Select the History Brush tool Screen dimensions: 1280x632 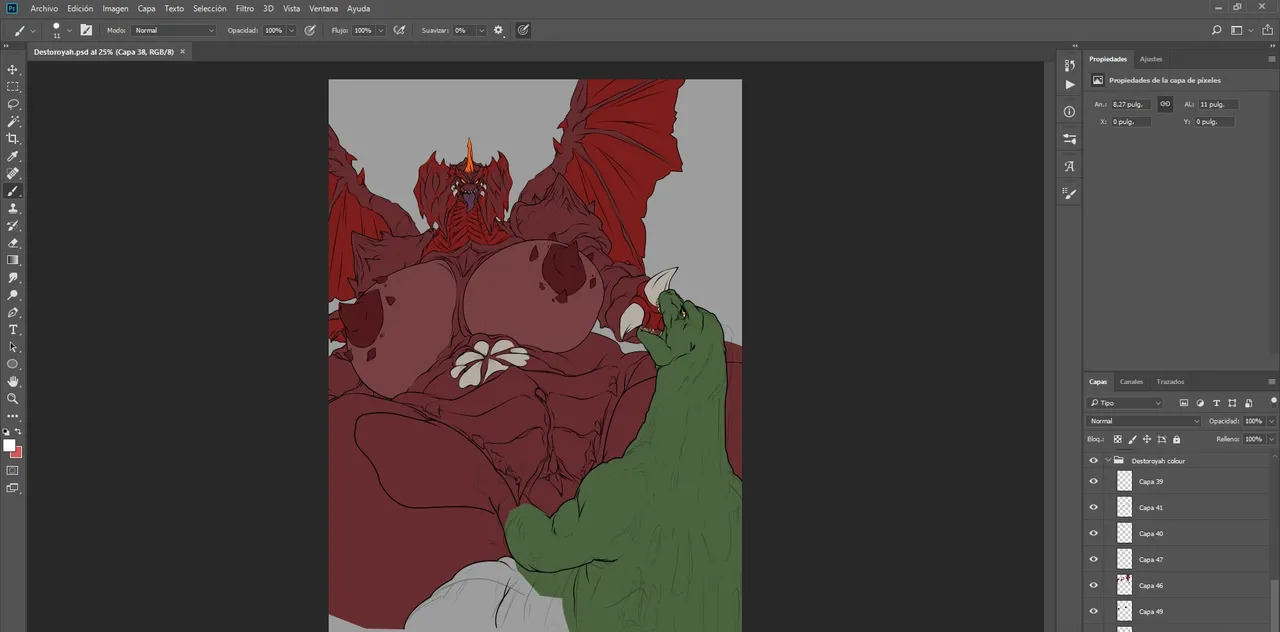click(13, 225)
